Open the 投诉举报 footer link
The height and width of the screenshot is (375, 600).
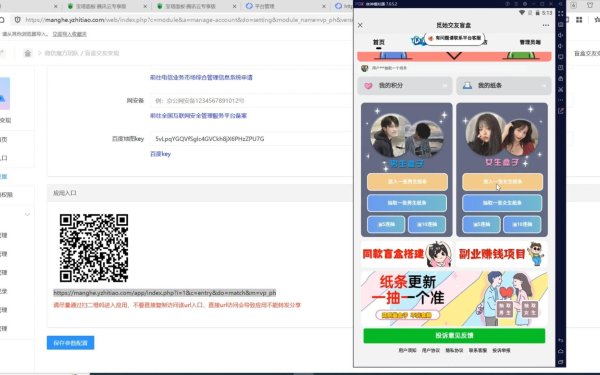point(501,351)
